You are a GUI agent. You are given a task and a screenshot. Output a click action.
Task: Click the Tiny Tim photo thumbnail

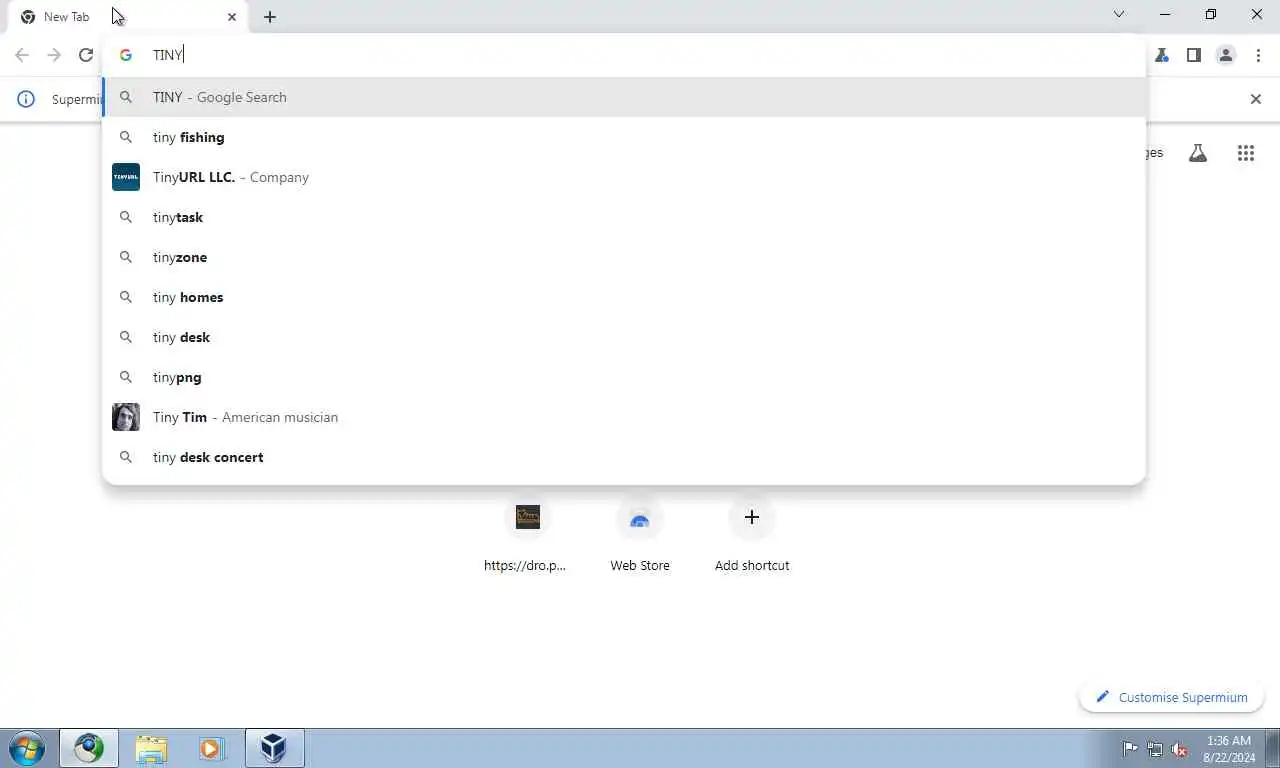point(126,417)
